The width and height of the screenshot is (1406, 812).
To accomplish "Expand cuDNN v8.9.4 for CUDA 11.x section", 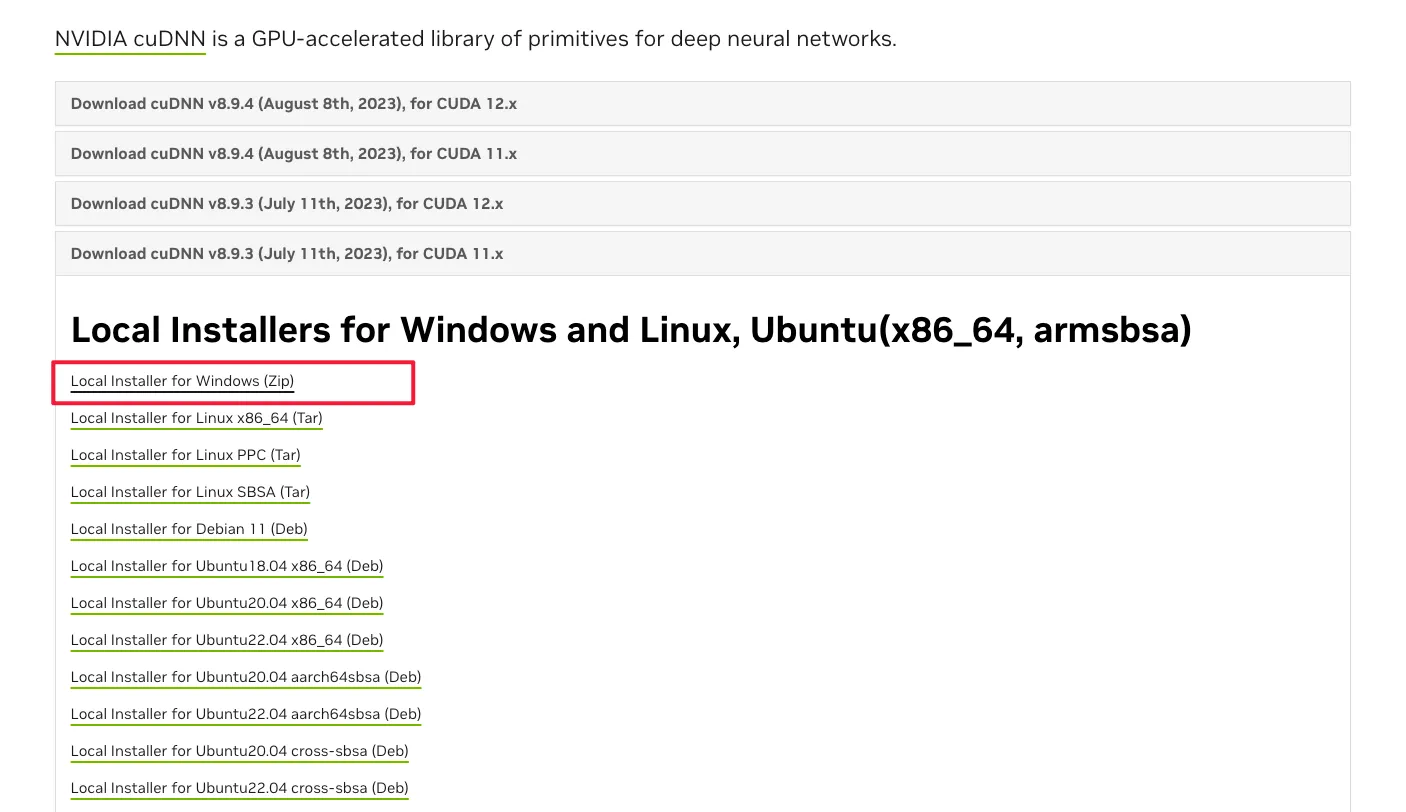I will pyautogui.click(x=293, y=154).
